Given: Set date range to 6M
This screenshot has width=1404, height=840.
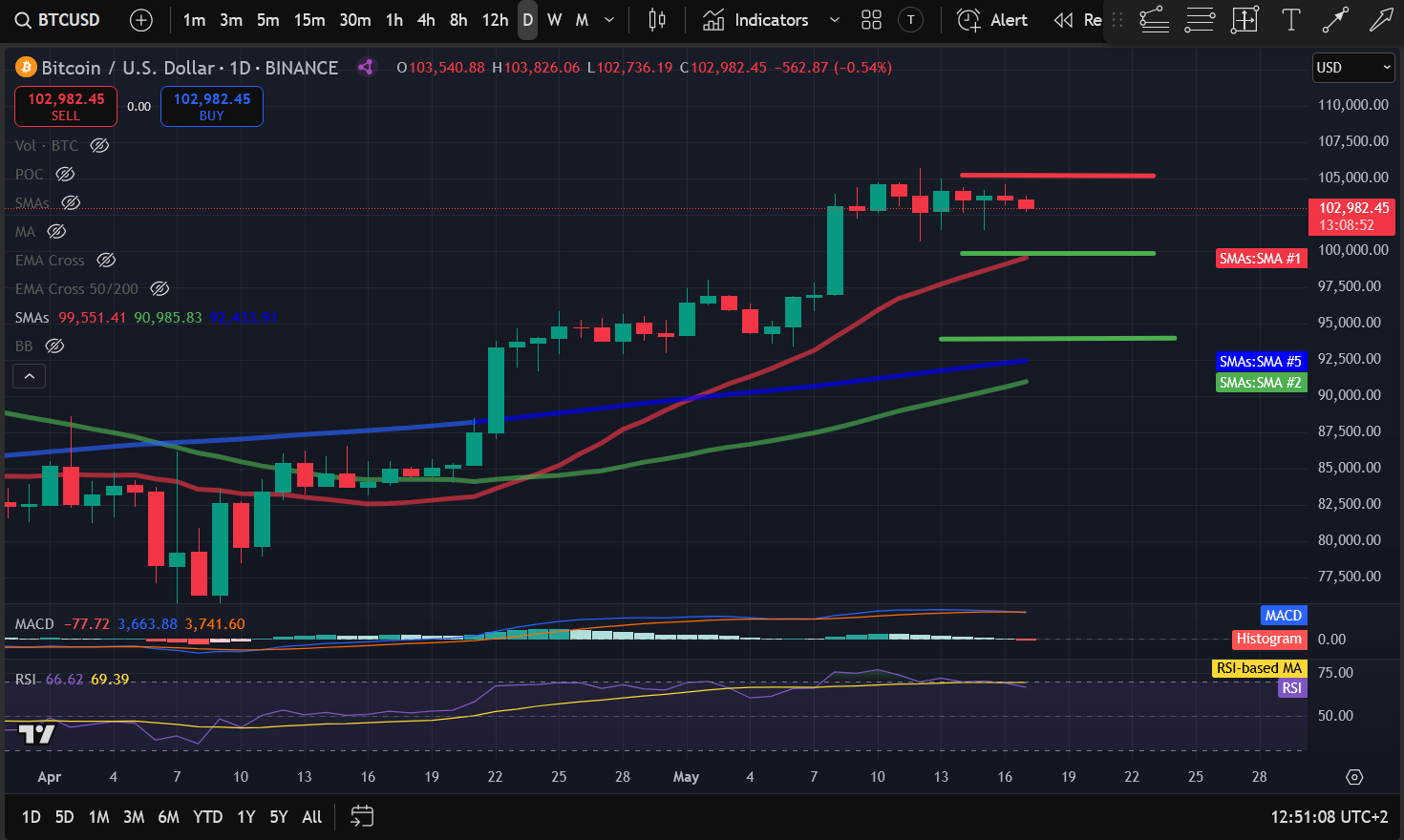Looking at the screenshot, I should [x=169, y=817].
